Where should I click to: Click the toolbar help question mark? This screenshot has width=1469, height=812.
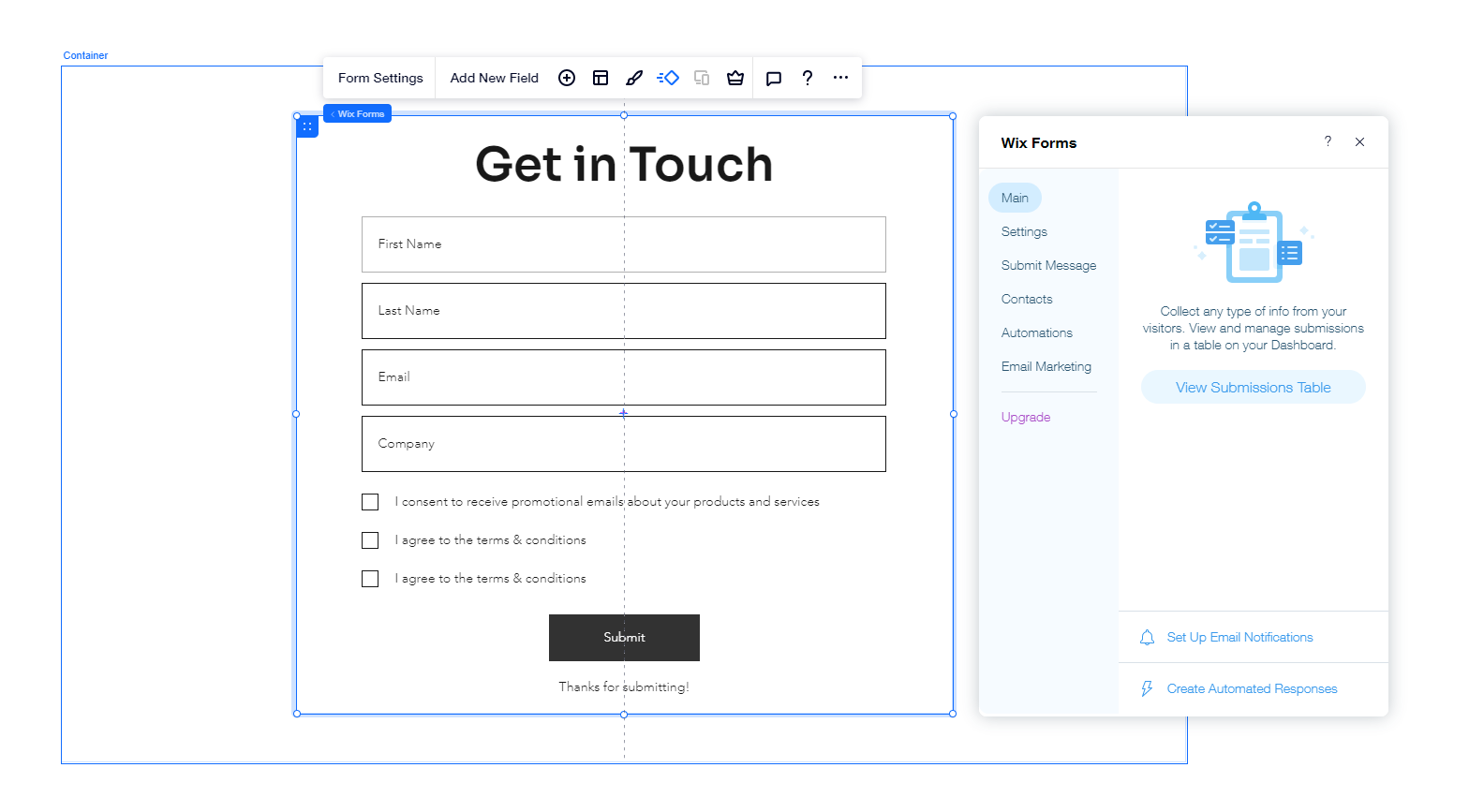808,78
